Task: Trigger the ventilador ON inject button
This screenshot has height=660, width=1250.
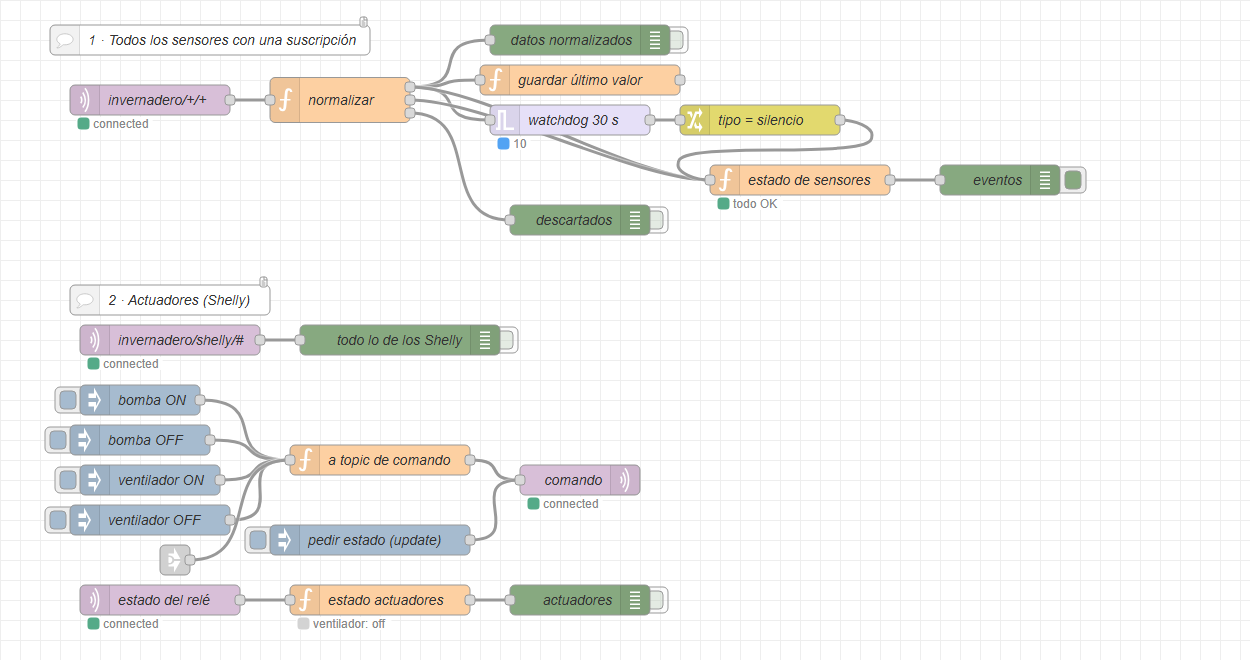Action: point(68,480)
